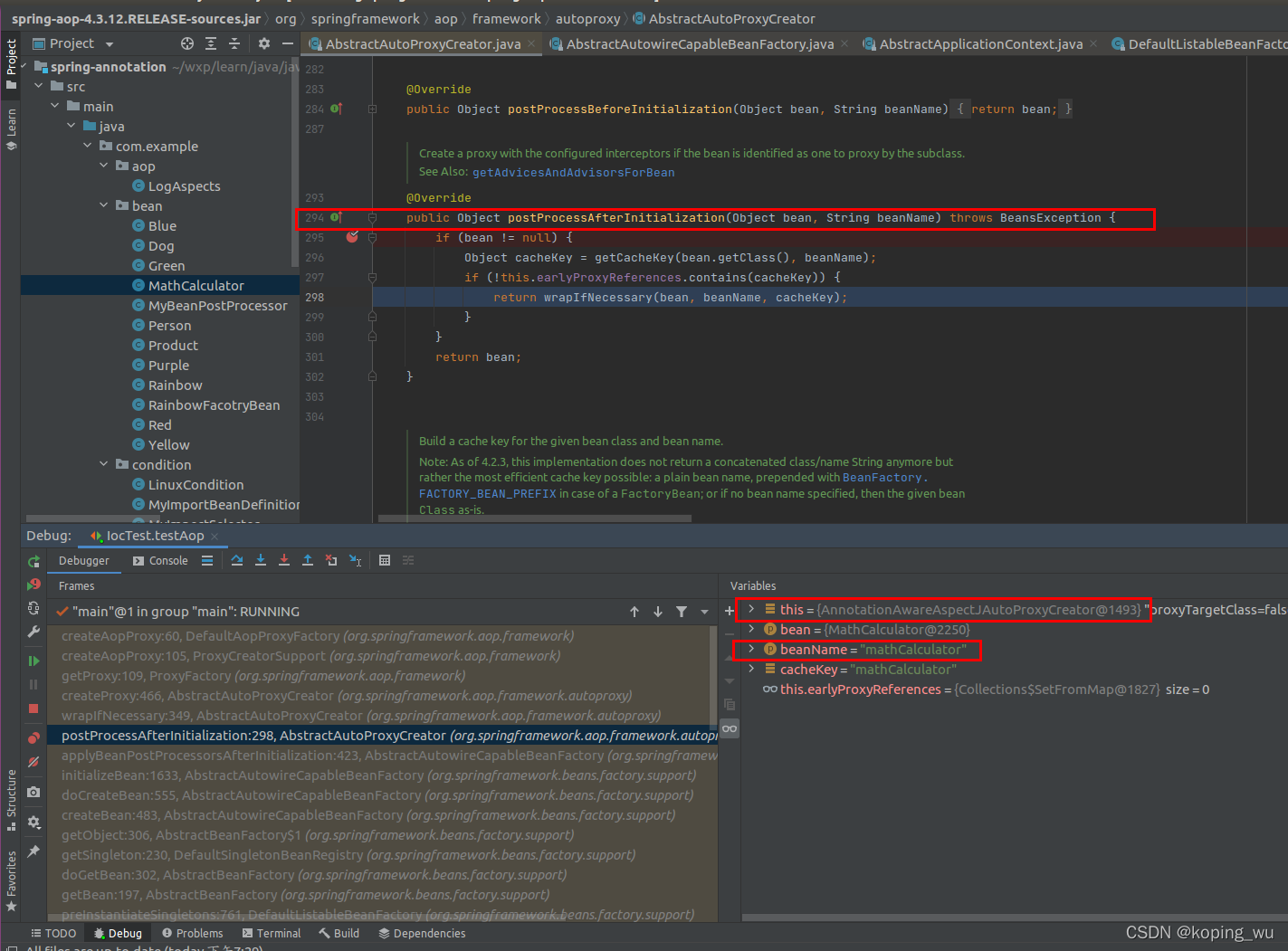Click Force Step Into (red arrow)
1288x951 pixels.
tap(284, 560)
